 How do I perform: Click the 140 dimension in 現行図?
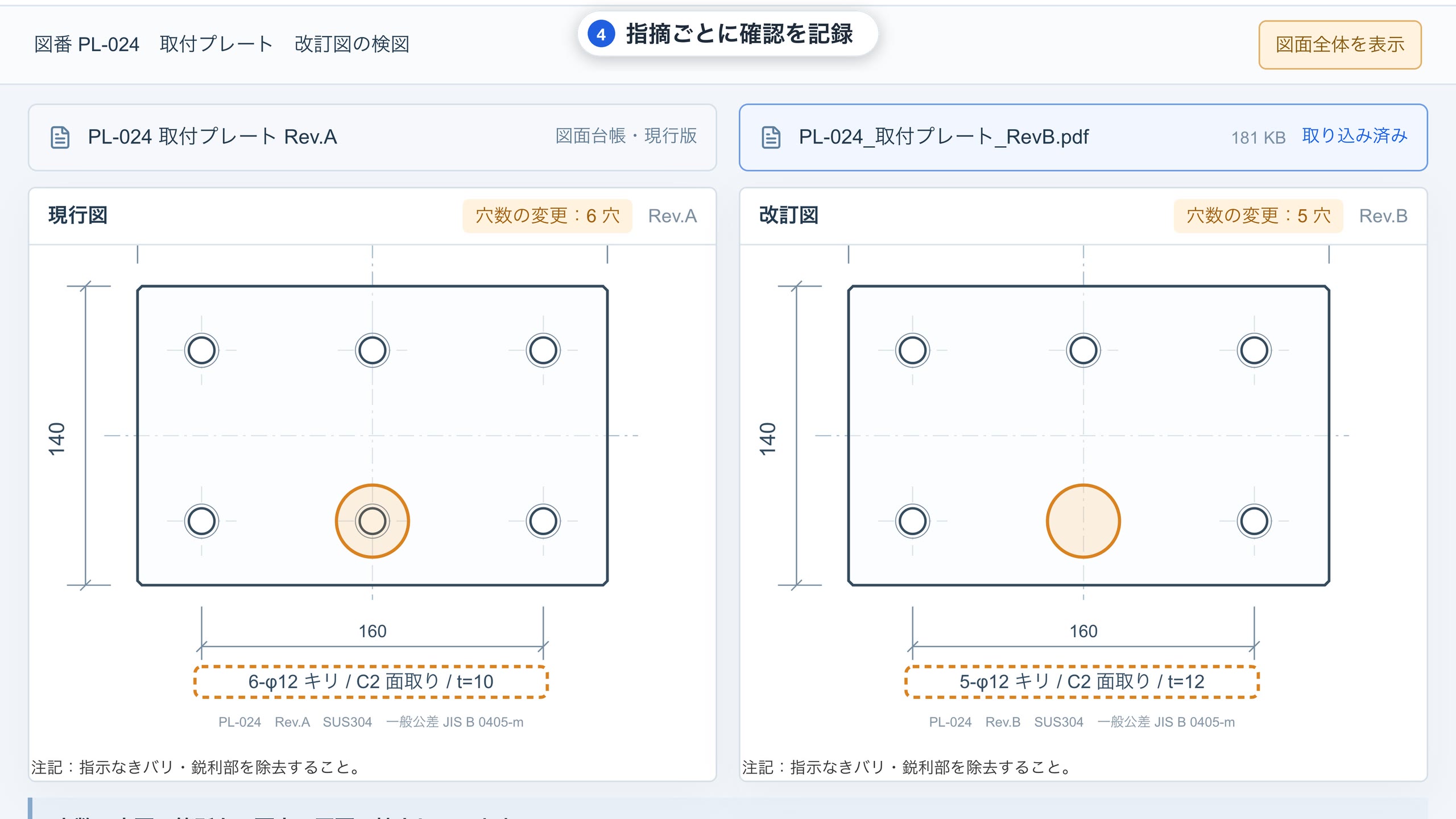(x=56, y=439)
